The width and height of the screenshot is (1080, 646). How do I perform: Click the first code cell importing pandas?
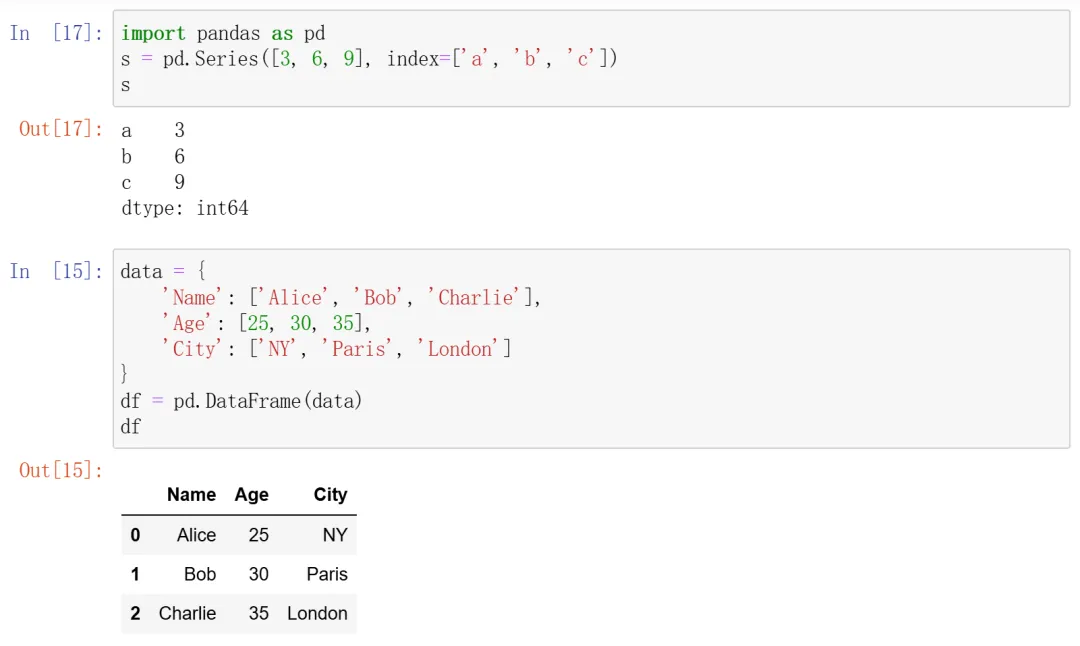(590, 58)
